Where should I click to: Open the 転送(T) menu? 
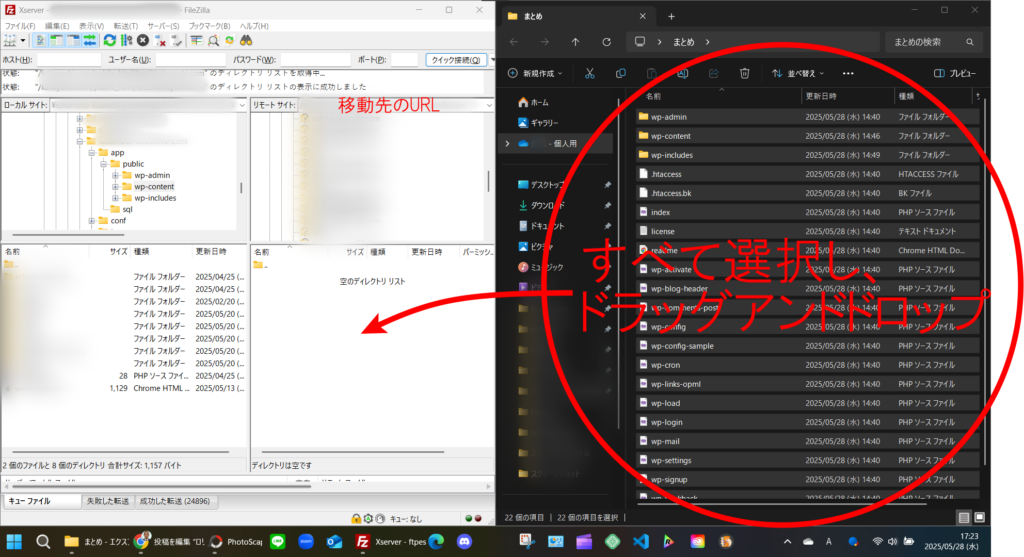(125, 26)
